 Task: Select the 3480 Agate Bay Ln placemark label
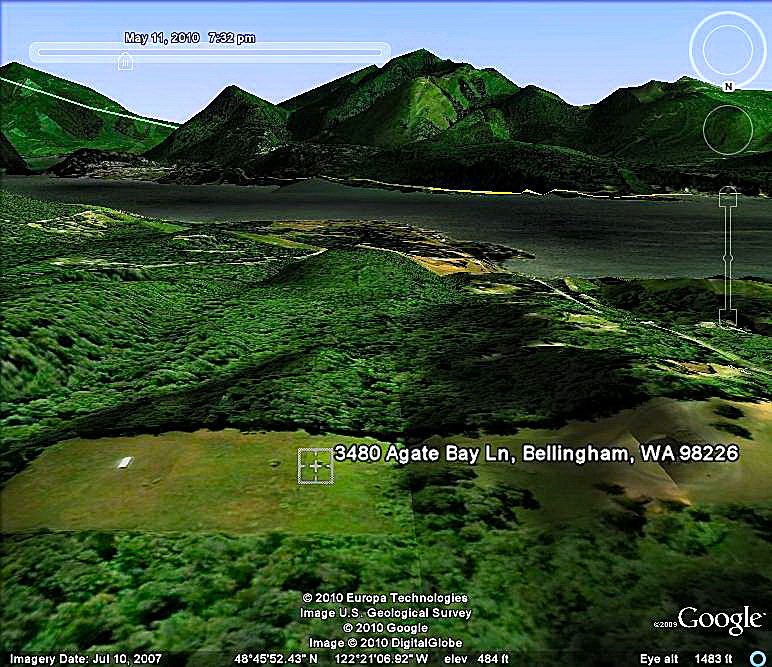[536, 454]
